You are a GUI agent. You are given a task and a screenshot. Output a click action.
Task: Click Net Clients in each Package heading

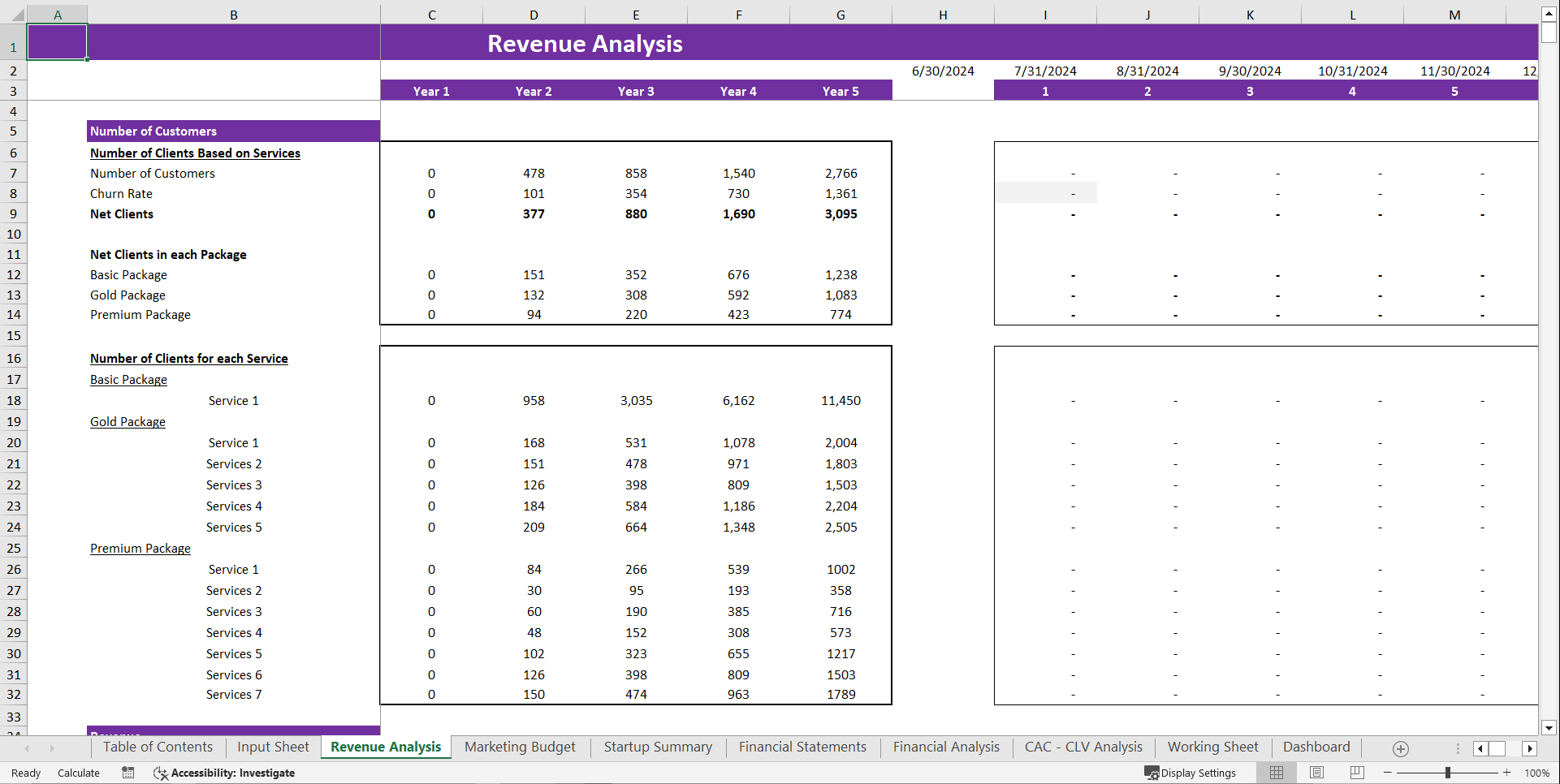click(168, 254)
